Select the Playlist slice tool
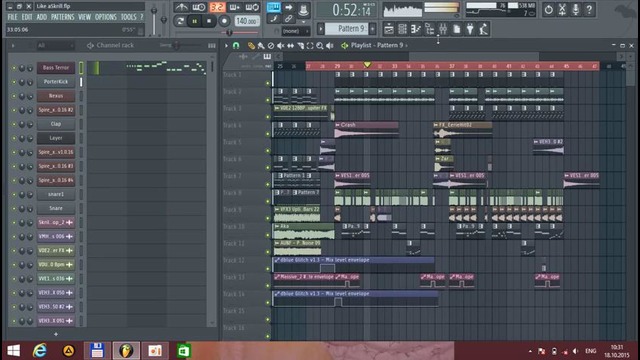Viewport: 640px width, 360px height. (x=300, y=46)
